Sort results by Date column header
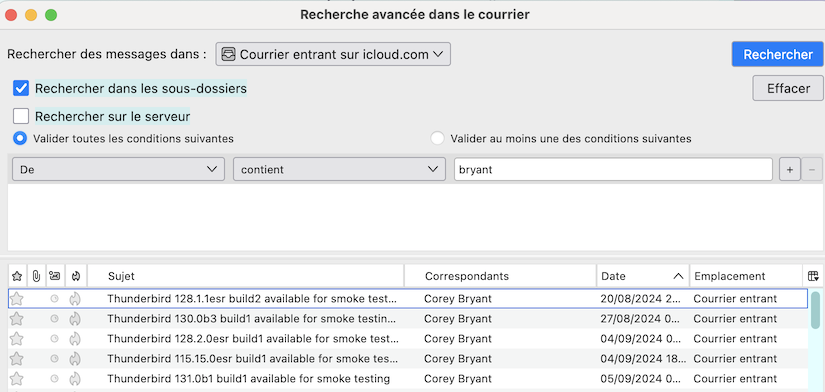 click(x=643, y=276)
